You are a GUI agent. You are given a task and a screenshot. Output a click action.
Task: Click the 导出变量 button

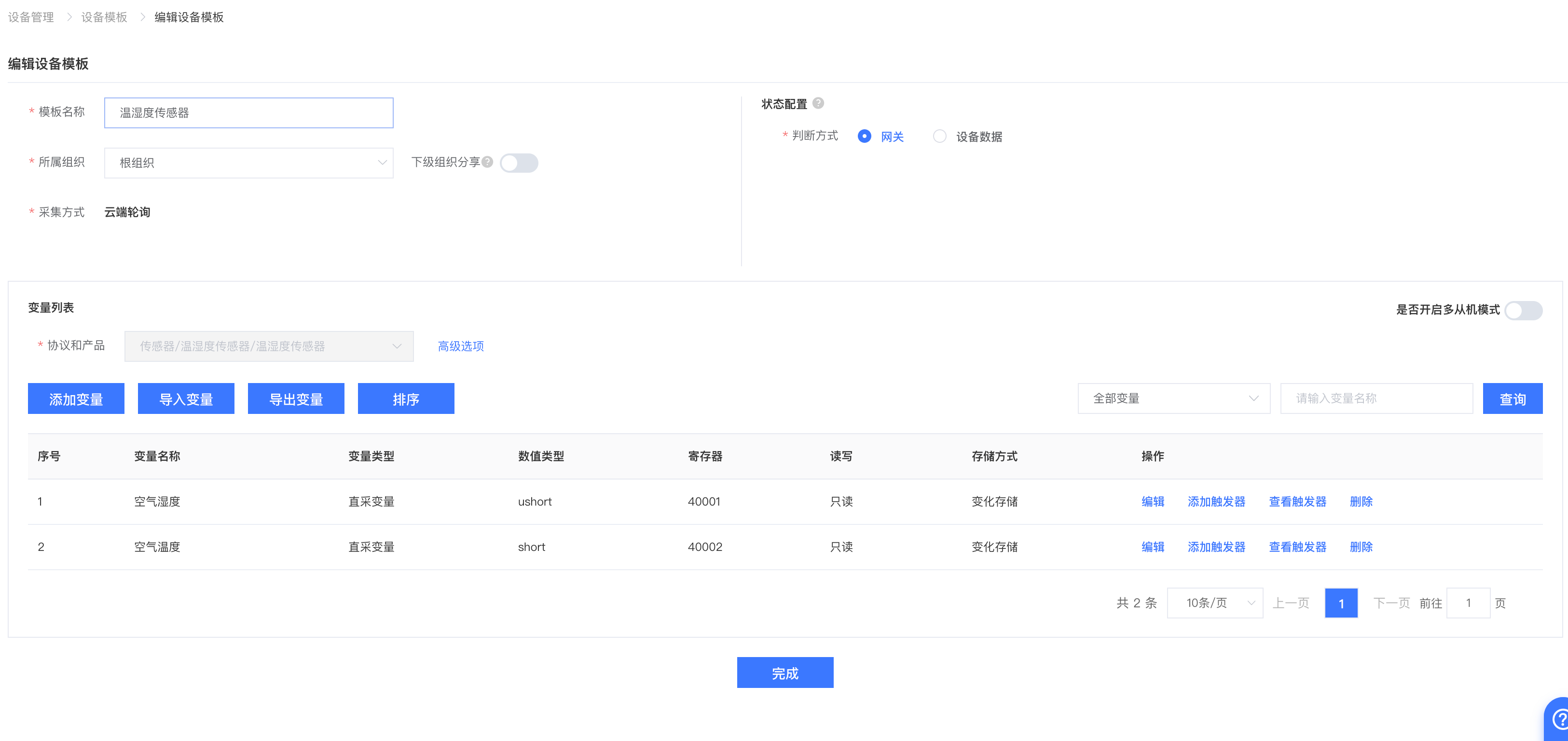coord(296,398)
